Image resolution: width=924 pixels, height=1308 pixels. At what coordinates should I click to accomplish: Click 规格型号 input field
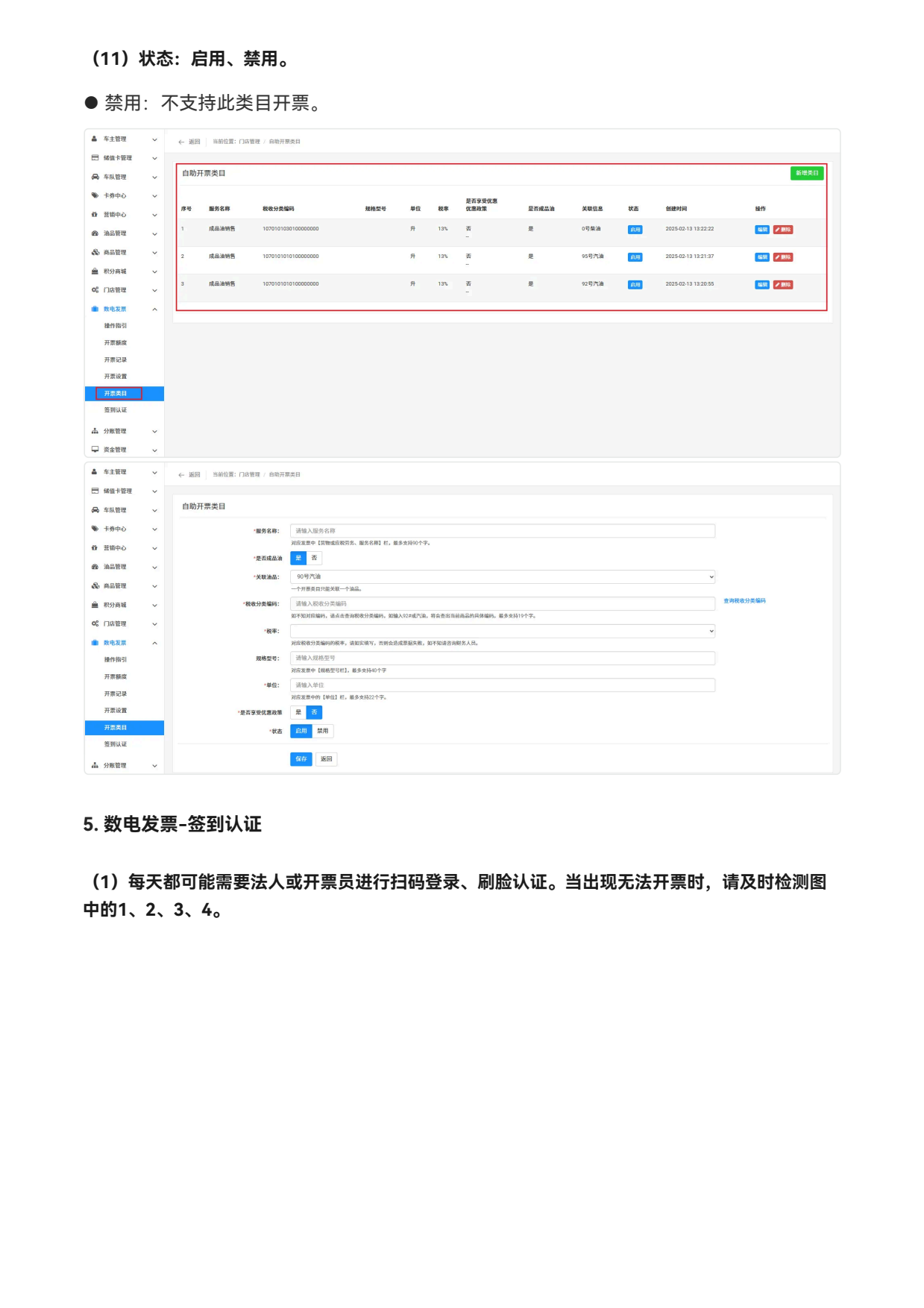click(x=503, y=658)
